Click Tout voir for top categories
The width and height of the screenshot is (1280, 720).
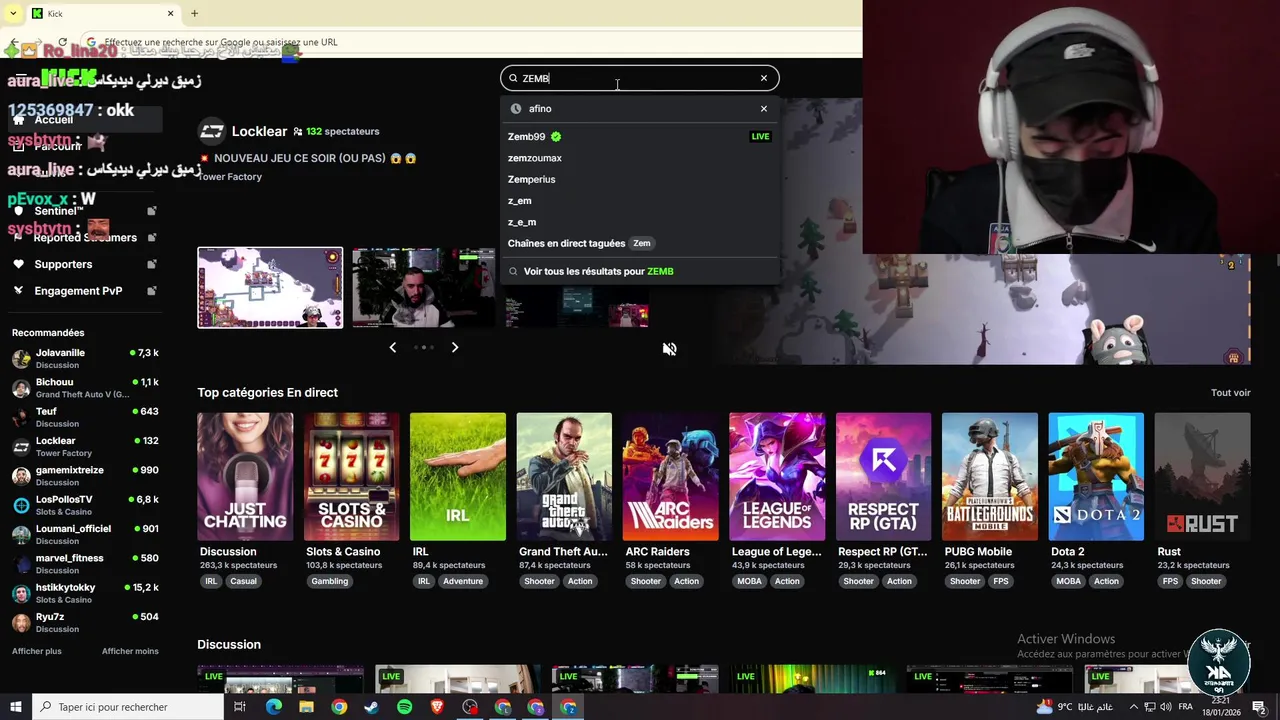(x=1230, y=393)
